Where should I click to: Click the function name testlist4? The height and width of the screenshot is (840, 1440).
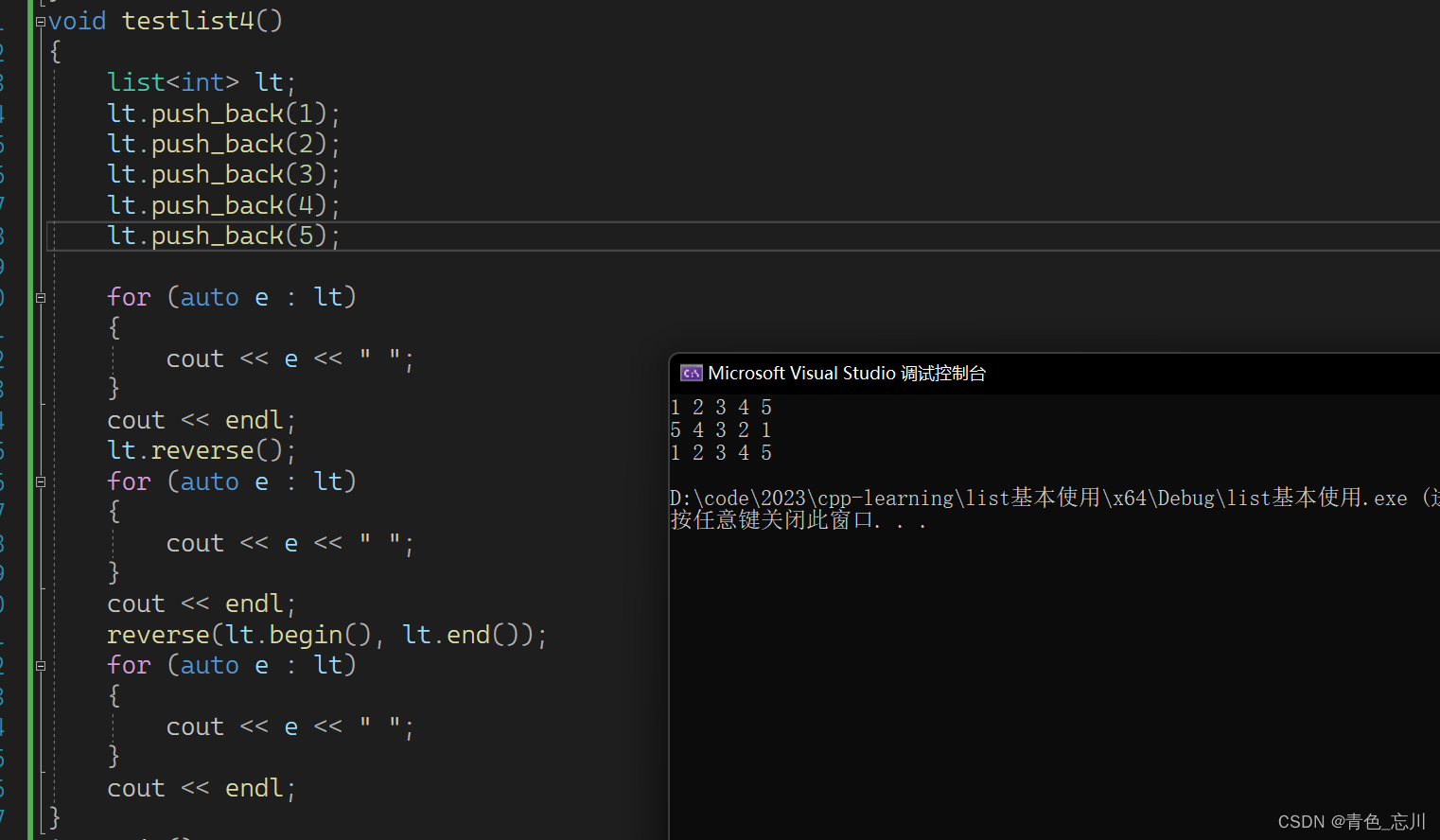pyautogui.click(x=188, y=21)
